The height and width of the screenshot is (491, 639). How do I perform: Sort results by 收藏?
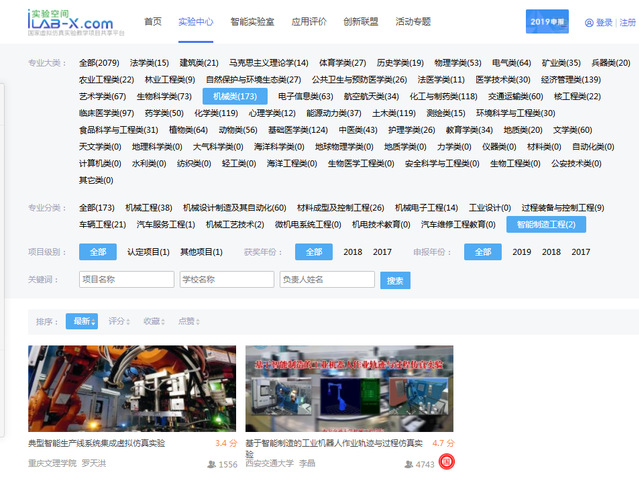(153, 321)
